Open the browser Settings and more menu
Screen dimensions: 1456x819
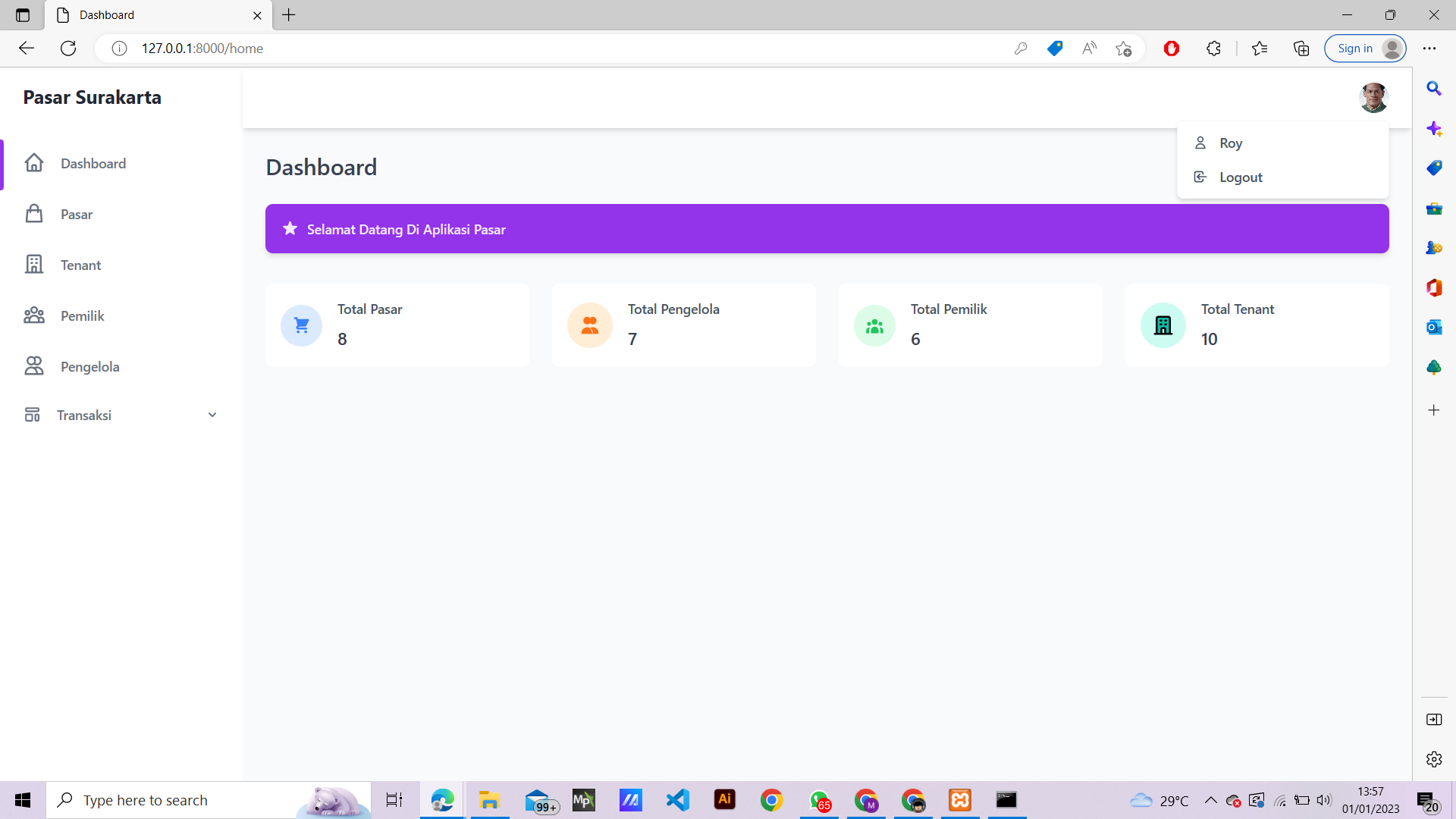pos(1430,48)
